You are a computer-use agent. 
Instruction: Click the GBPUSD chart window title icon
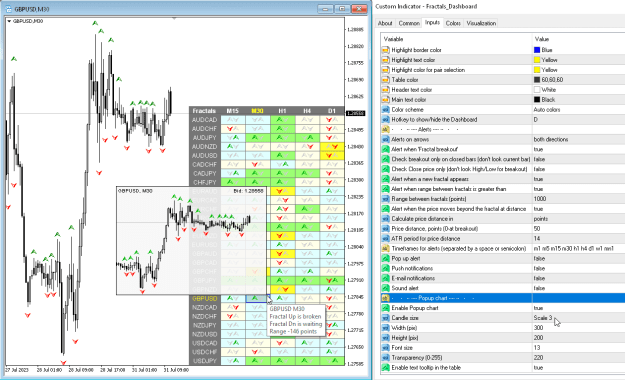tap(8, 9)
